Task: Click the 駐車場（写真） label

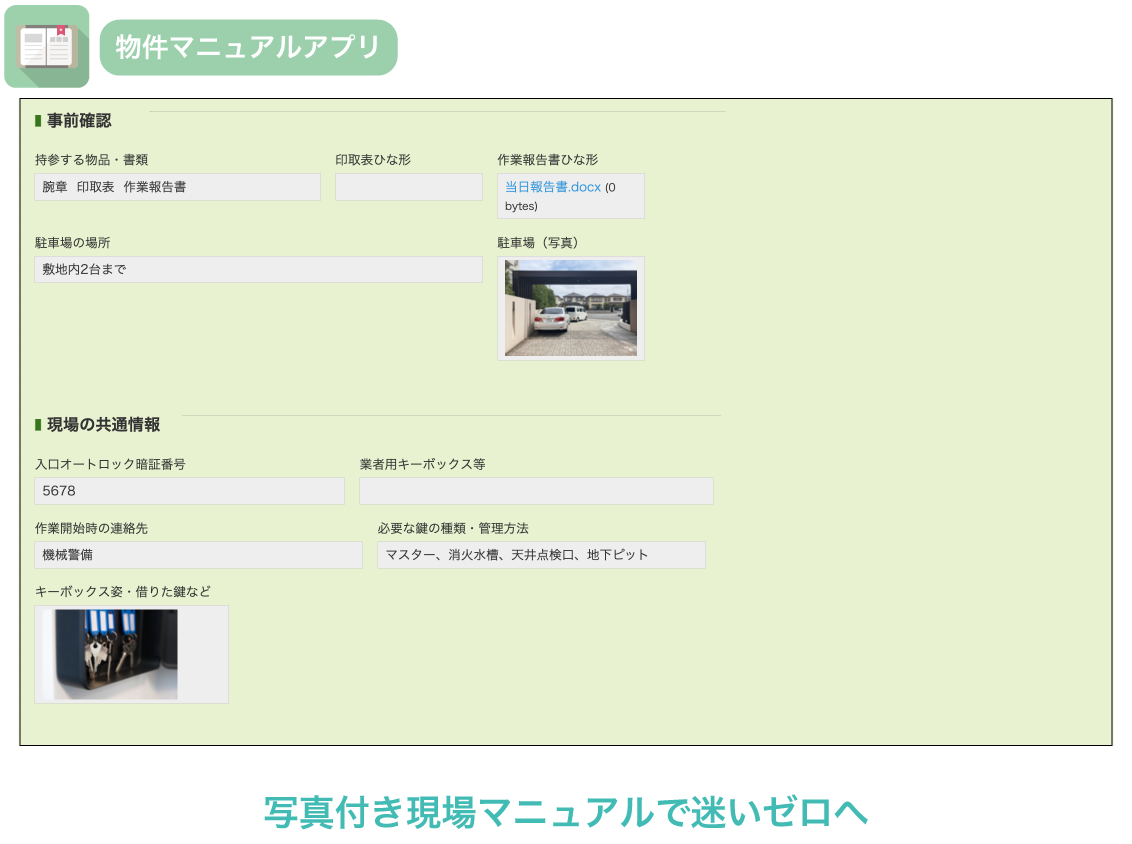Action: pyautogui.click(x=538, y=242)
